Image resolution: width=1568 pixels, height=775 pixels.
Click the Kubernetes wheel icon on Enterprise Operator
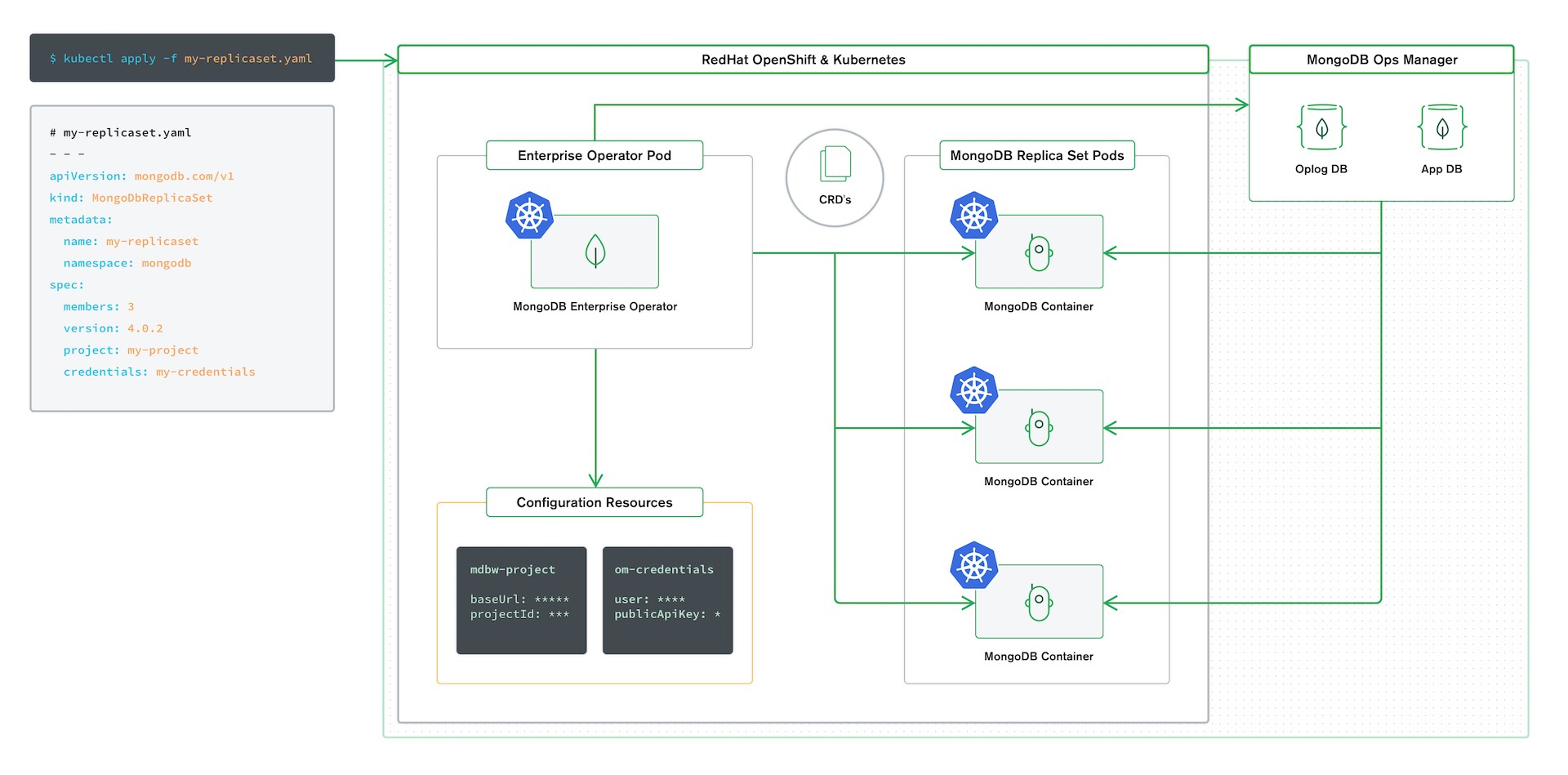click(x=530, y=216)
